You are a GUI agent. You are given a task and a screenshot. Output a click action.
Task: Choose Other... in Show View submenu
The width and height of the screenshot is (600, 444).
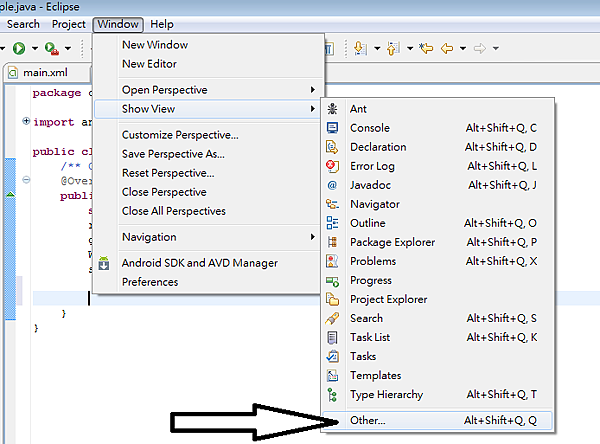point(437,421)
